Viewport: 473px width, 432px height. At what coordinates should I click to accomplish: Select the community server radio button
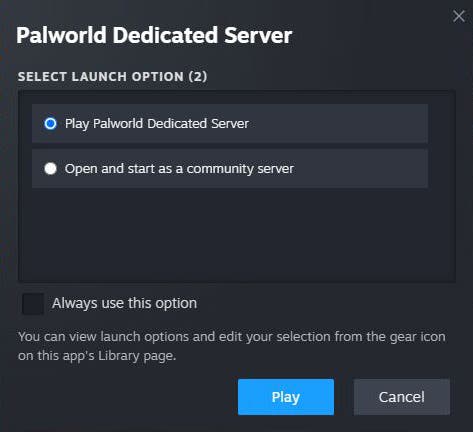(x=51, y=168)
